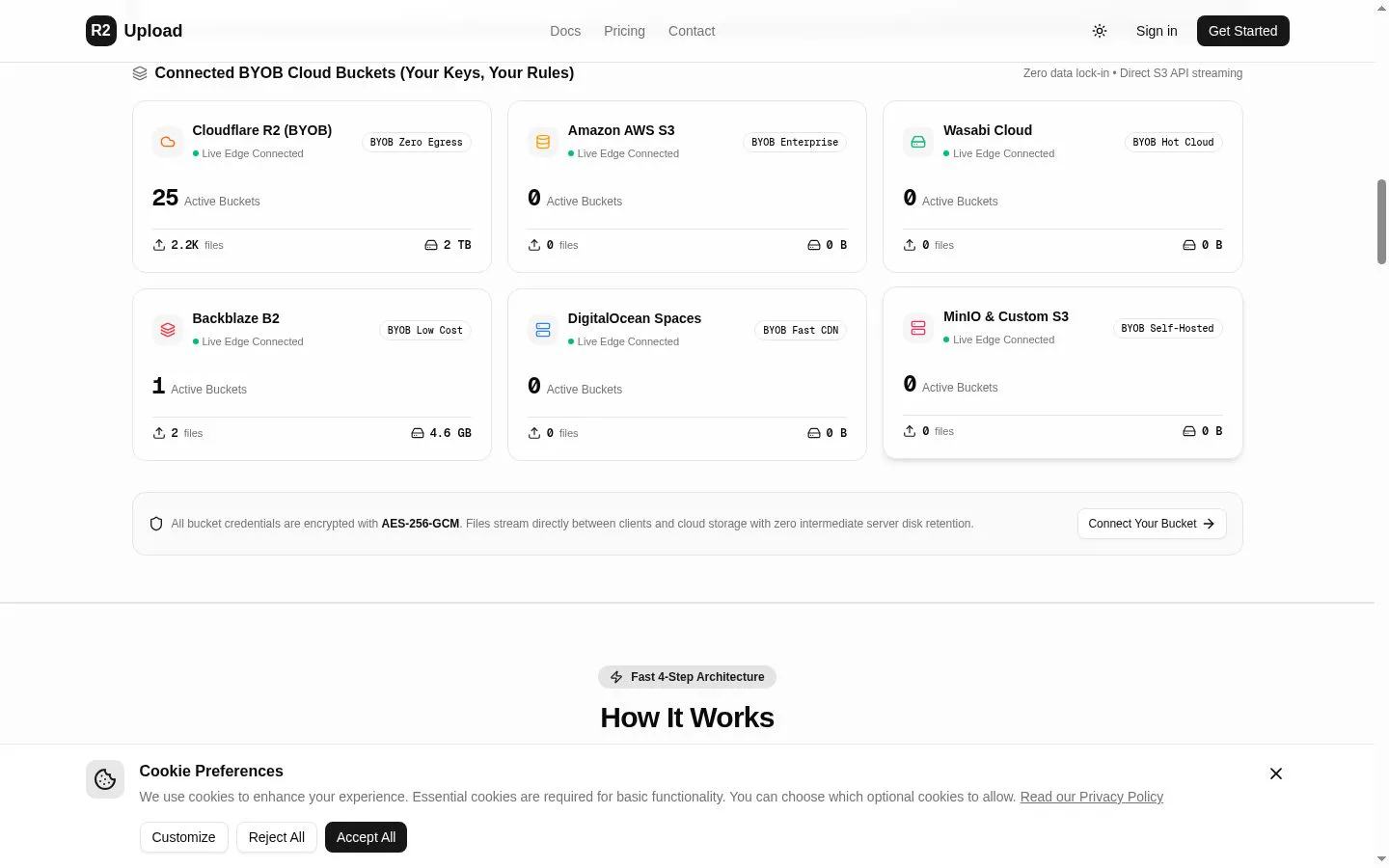This screenshot has width=1389, height=868.
Task: Click the BYOB Fast CDN badge
Action: click(801, 330)
